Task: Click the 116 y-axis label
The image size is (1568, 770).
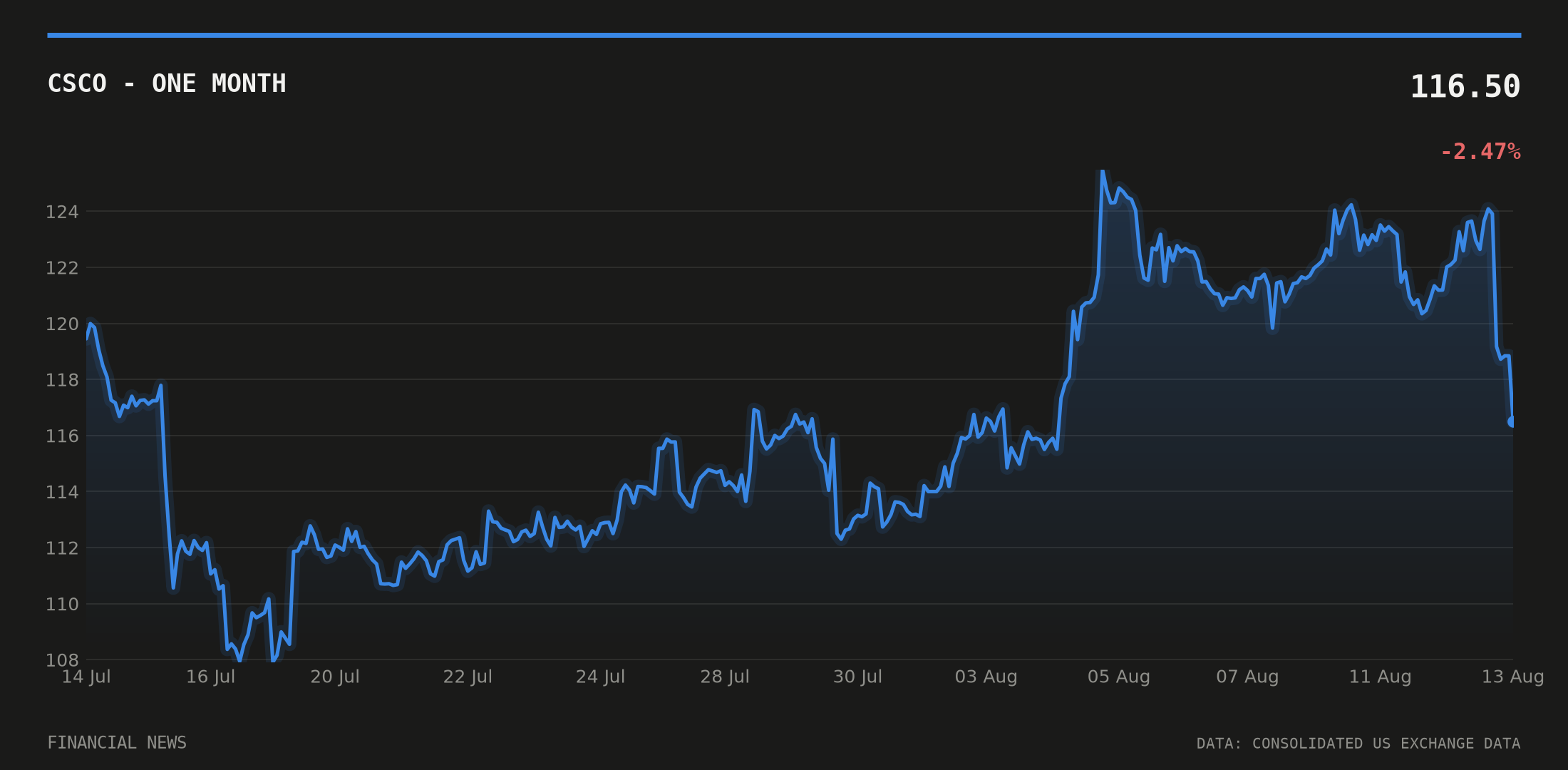Action: (62, 436)
